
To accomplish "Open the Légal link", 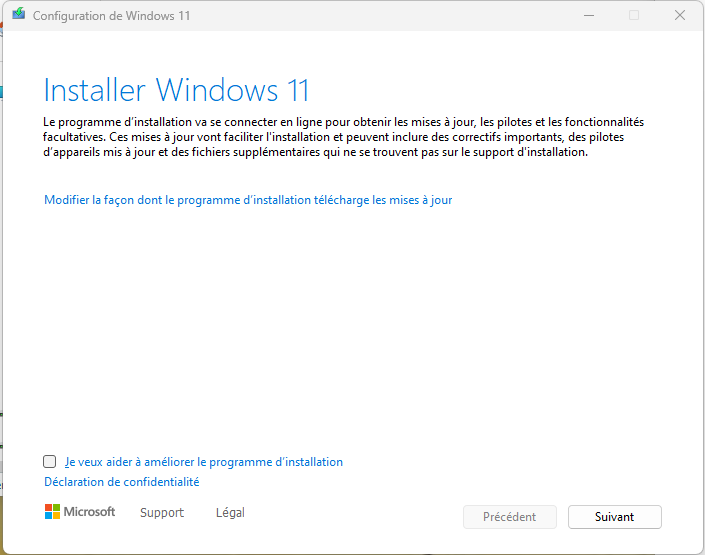I will (230, 513).
